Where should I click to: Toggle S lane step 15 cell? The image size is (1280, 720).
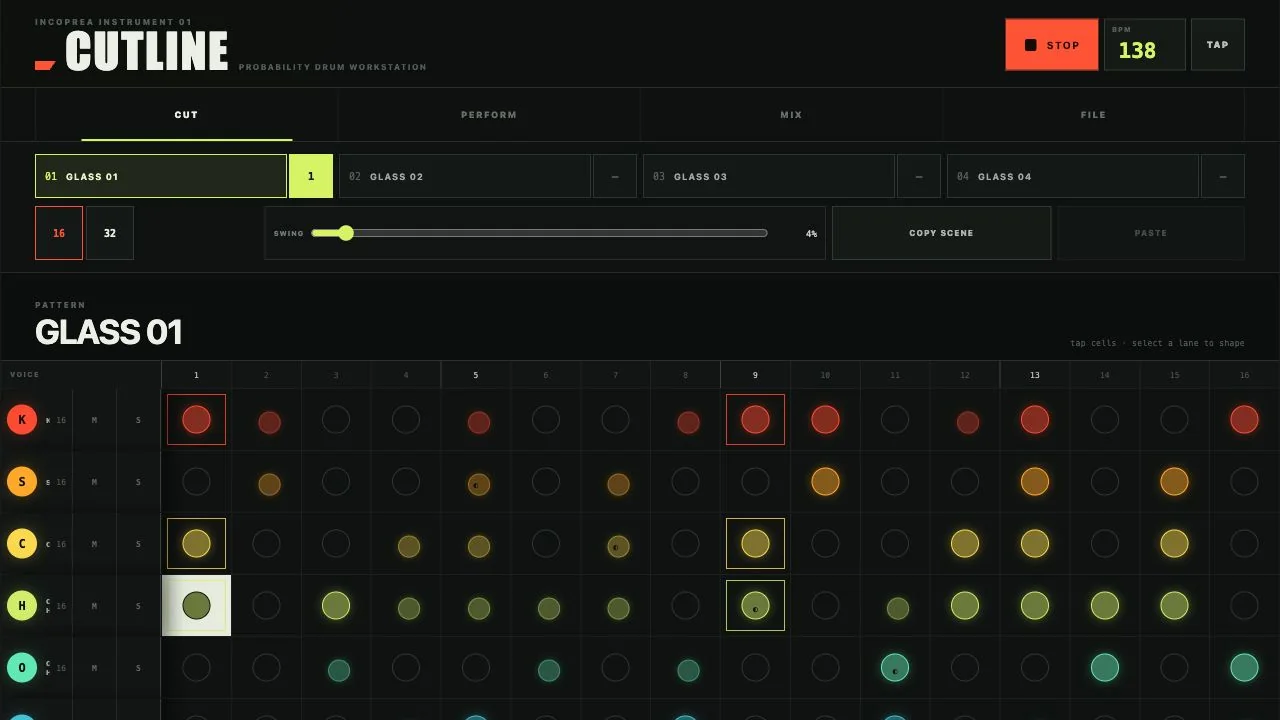coord(1174,481)
